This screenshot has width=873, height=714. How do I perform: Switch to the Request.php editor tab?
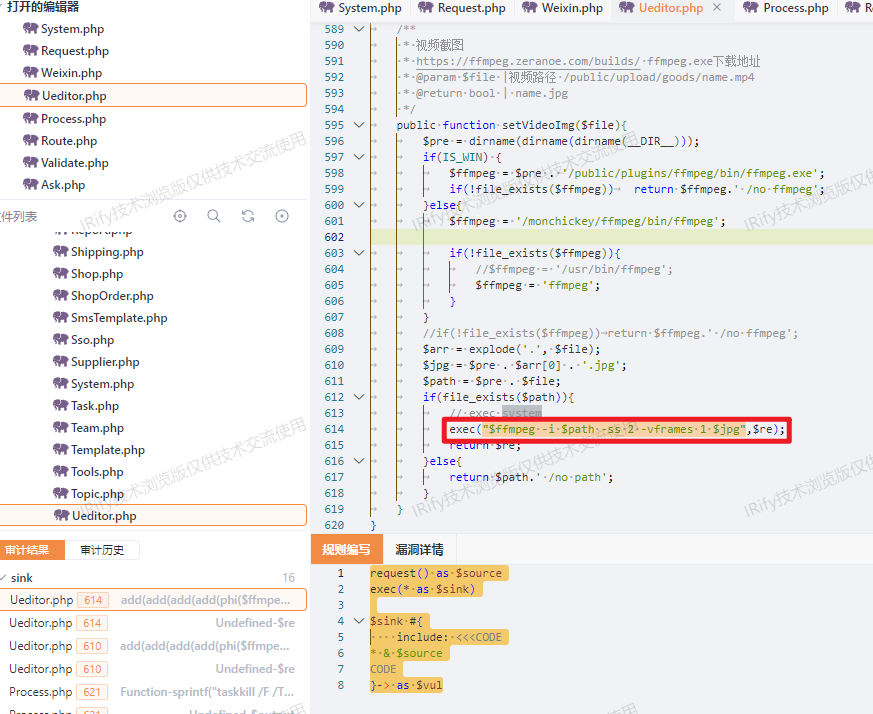pos(462,8)
